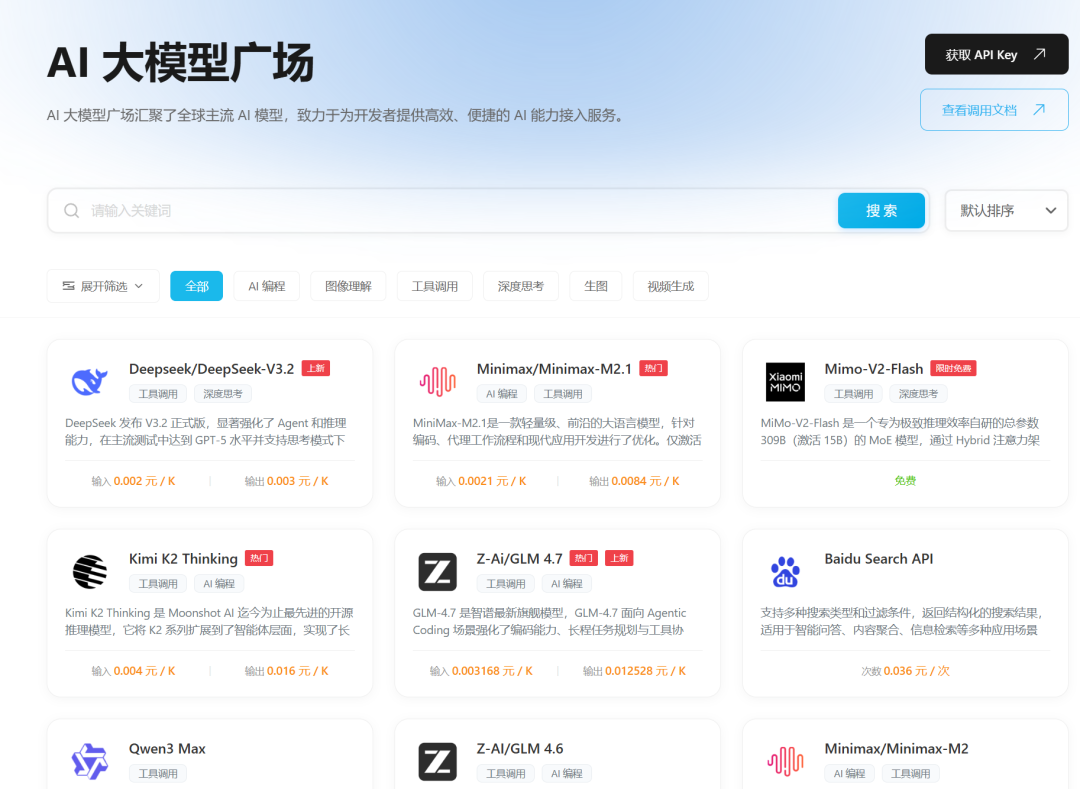Click the 获取 API Key button
This screenshot has height=789, width=1080.
point(996,54)
